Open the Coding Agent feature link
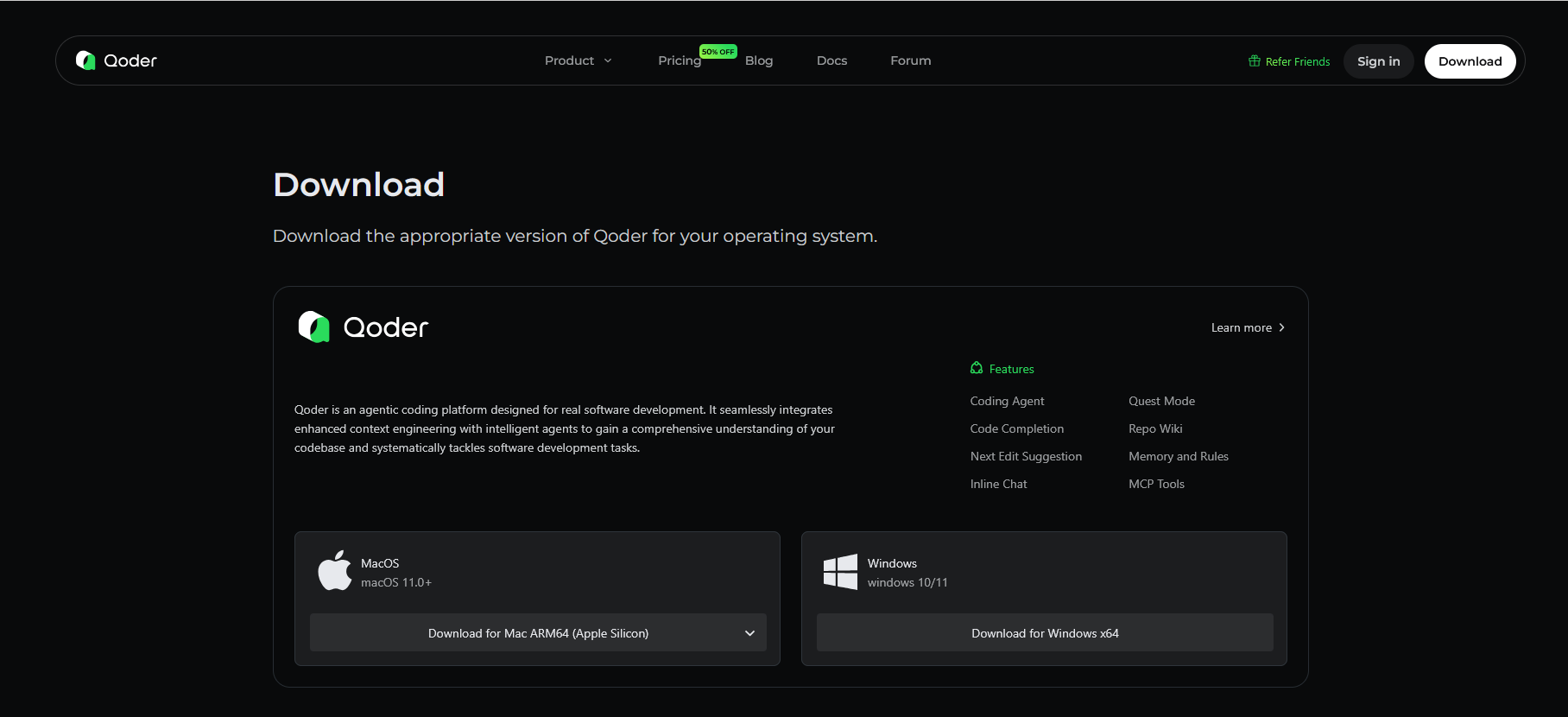This screenshot has width=1568, height=717. (x=1007, y=401)
